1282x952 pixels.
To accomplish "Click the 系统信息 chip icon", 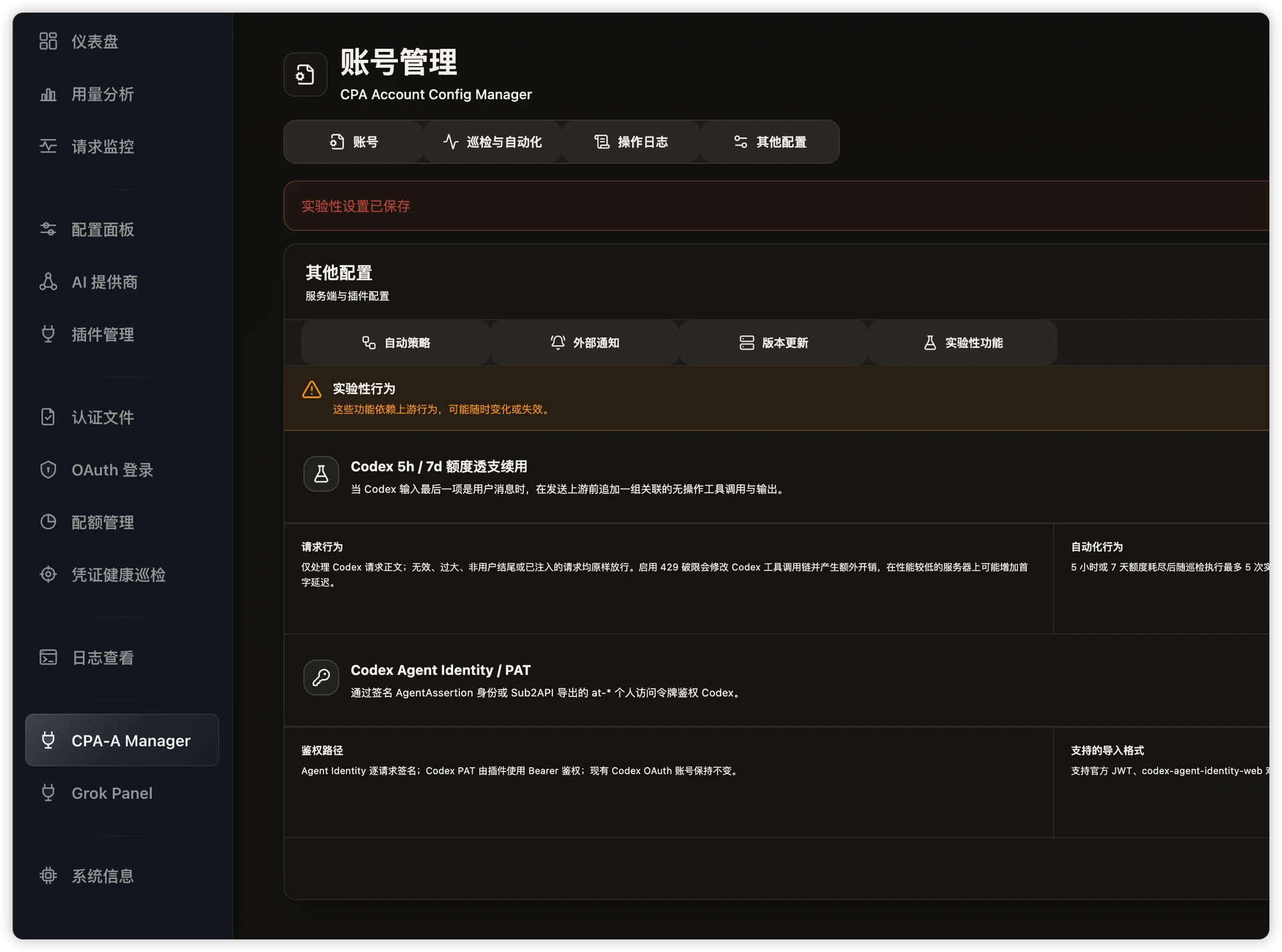I will [48, 876].
